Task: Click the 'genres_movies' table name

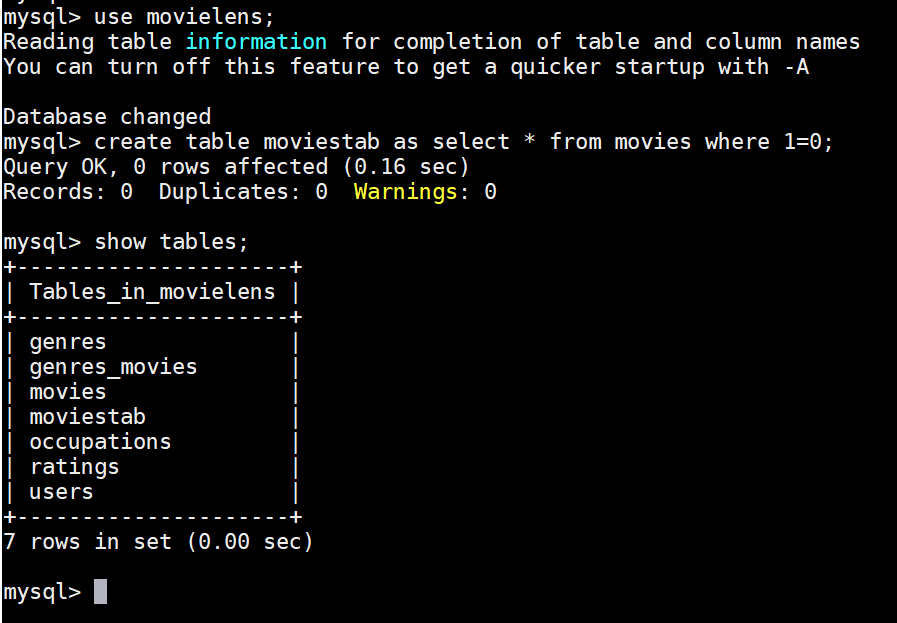Action: tap(113, 367)
